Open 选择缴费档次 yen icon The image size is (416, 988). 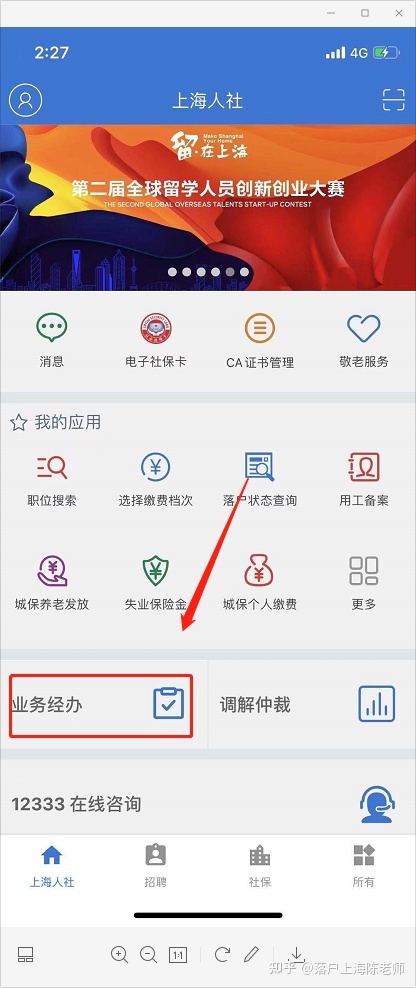click(x=156, y=467)
